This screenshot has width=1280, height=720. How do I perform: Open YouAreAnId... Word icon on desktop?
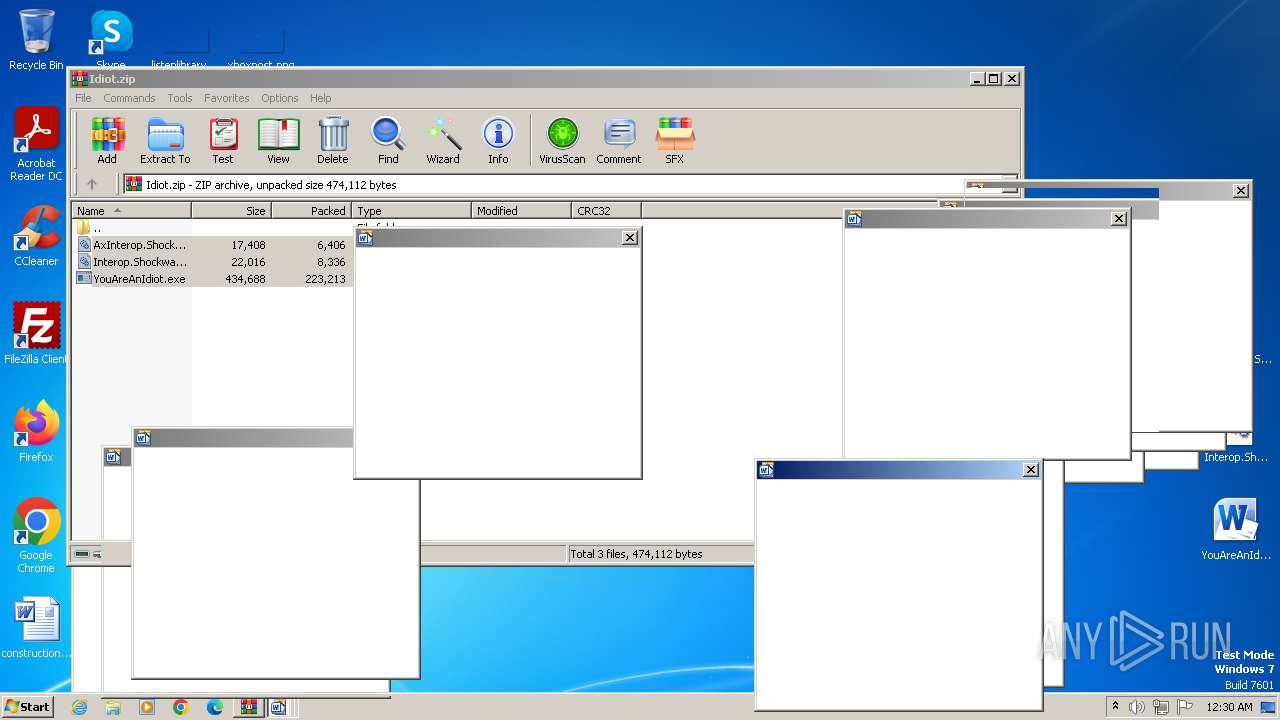click(1235, 530)
